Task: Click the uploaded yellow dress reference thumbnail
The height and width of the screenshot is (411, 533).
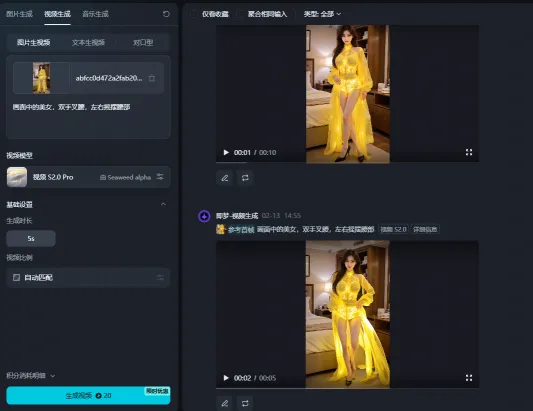Action: (41, 78)
